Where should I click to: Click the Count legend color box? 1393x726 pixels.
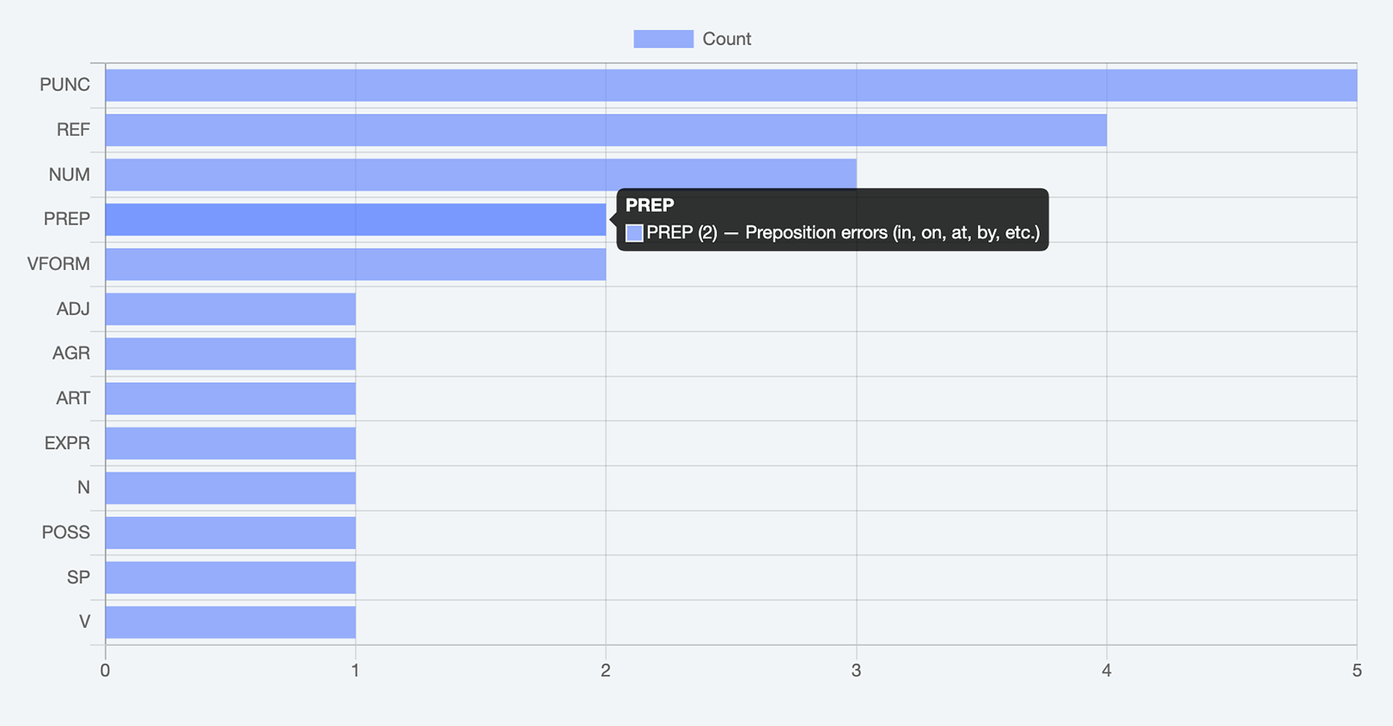(x=663, y=39)
